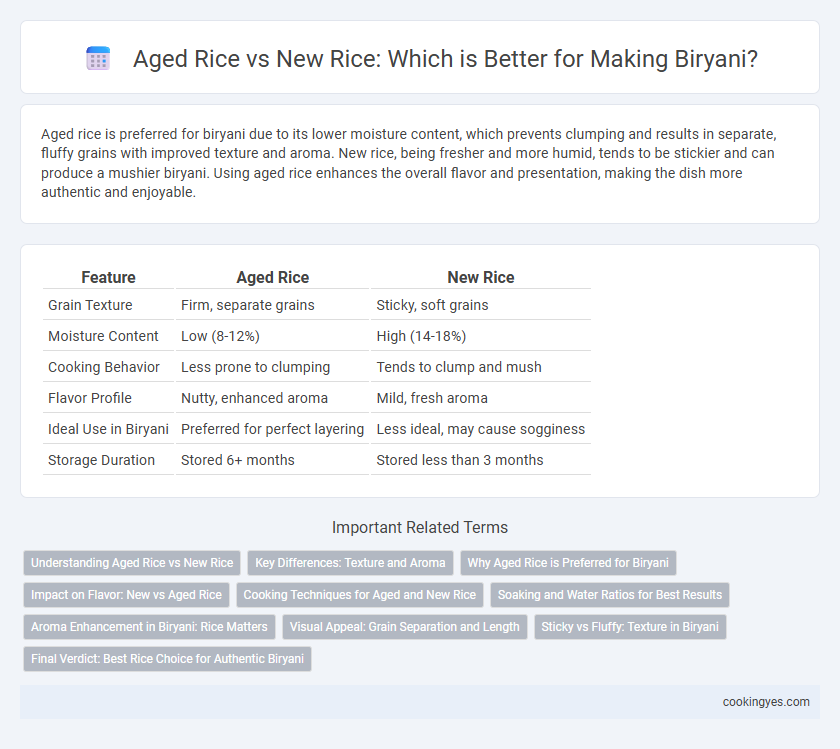Click the table icon beside the title
Viewport: 840px width, 749px height.
click(x=98, y=58)
